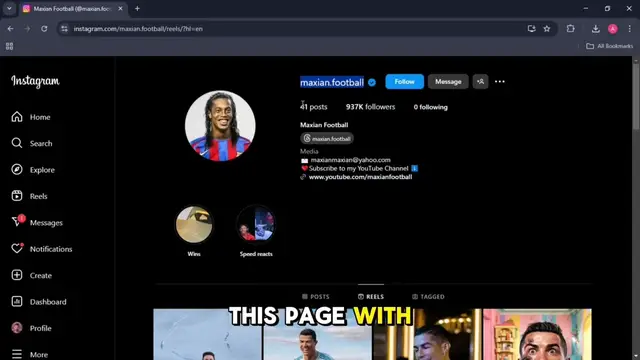Open Dashboard in sidebar

(39, 302)
